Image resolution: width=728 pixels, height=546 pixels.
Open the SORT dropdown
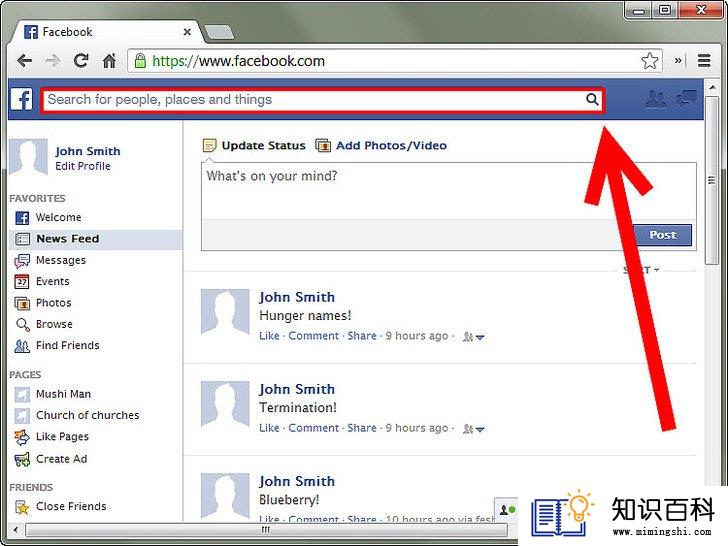coord(641,270)
